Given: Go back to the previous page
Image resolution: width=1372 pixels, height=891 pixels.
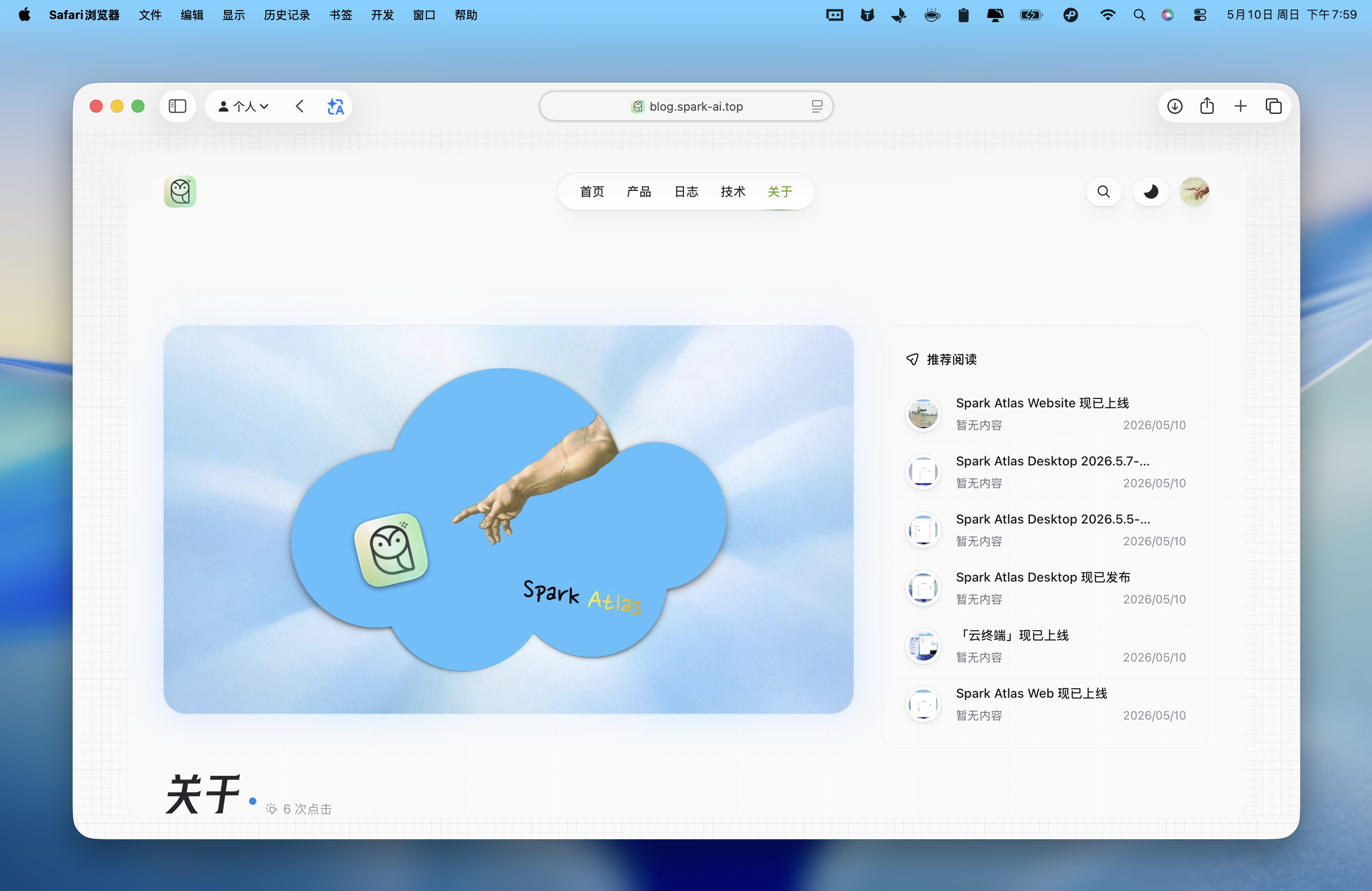Looking at the screenshot, I should (x=300, y=106).
